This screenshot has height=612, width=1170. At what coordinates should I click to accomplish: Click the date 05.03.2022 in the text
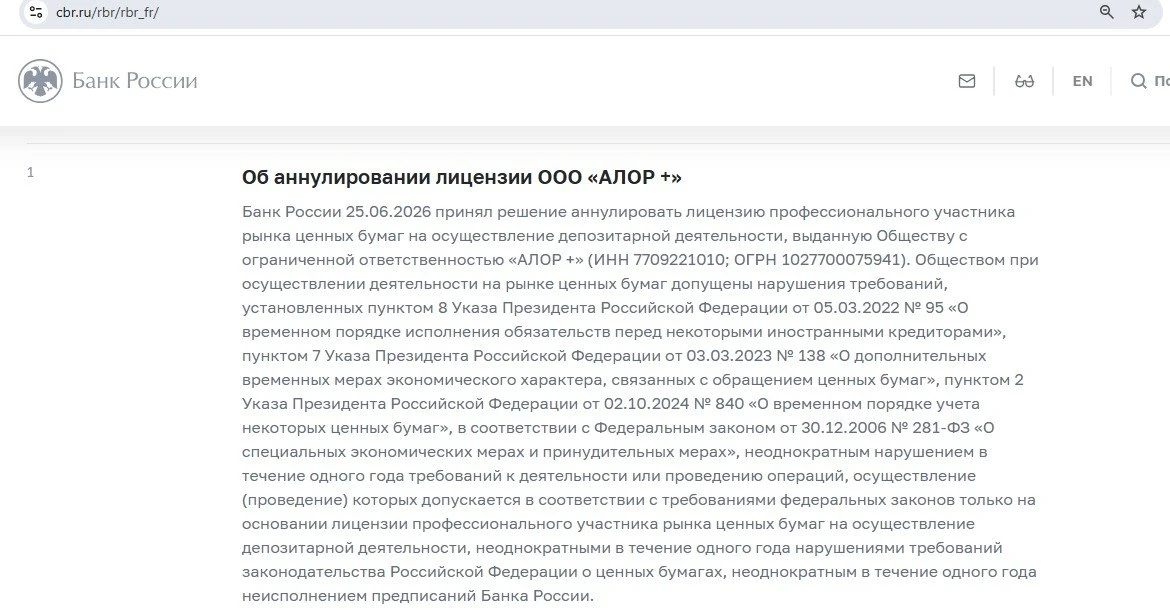(857, 307)
